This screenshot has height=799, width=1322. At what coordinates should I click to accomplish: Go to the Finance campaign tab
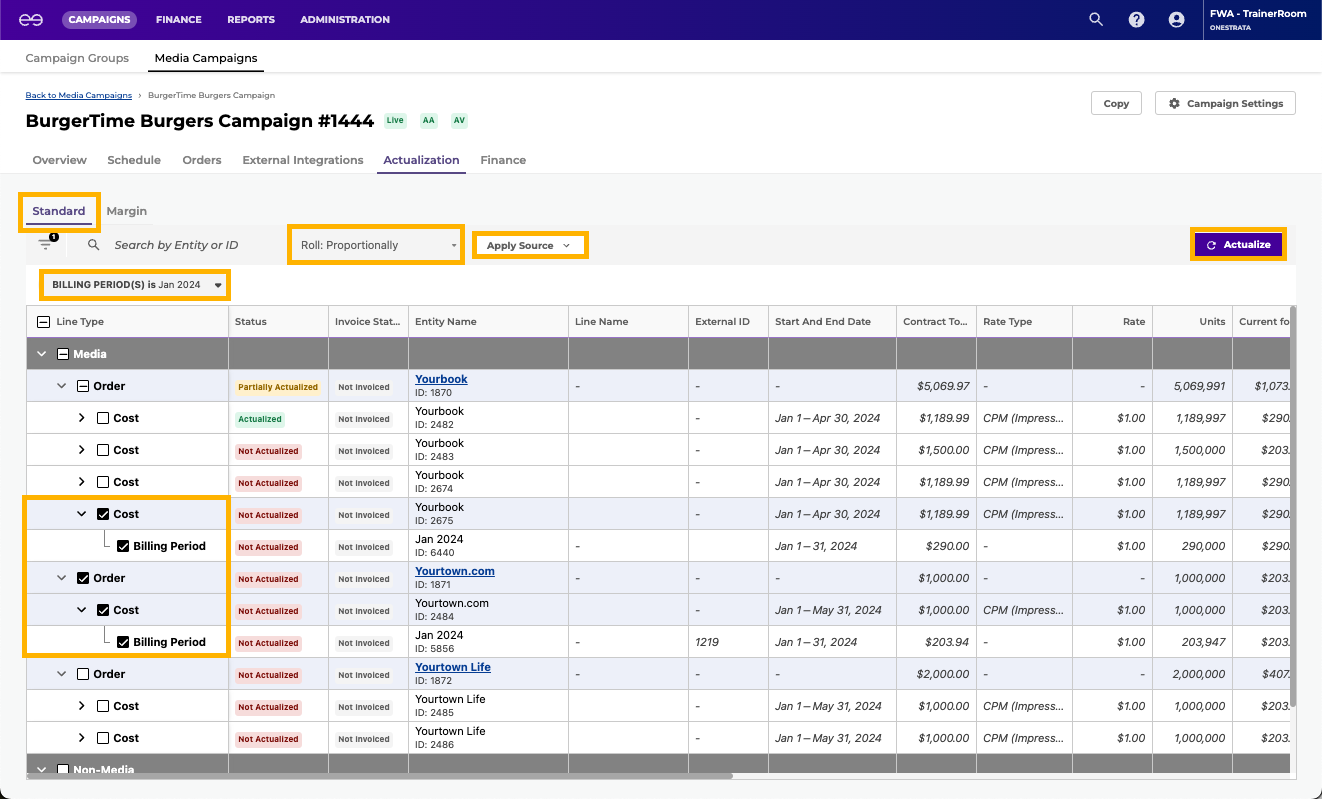pyautogui.click(x=502, y=160)
